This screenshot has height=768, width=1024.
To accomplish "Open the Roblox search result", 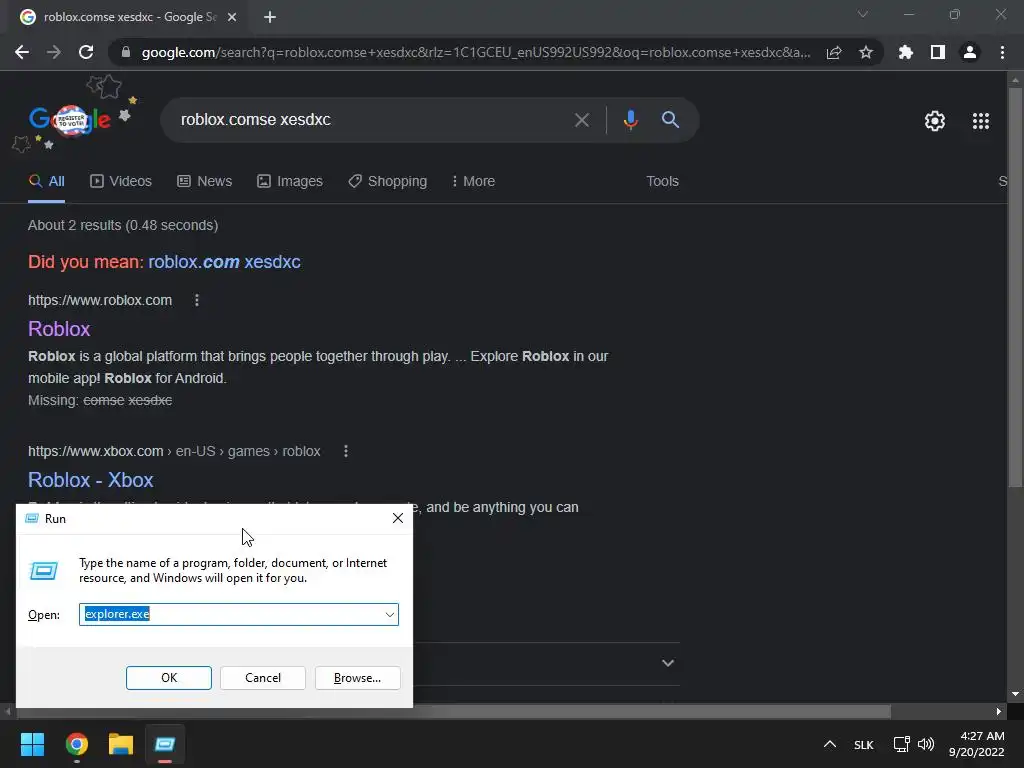I will coord(59,329).
